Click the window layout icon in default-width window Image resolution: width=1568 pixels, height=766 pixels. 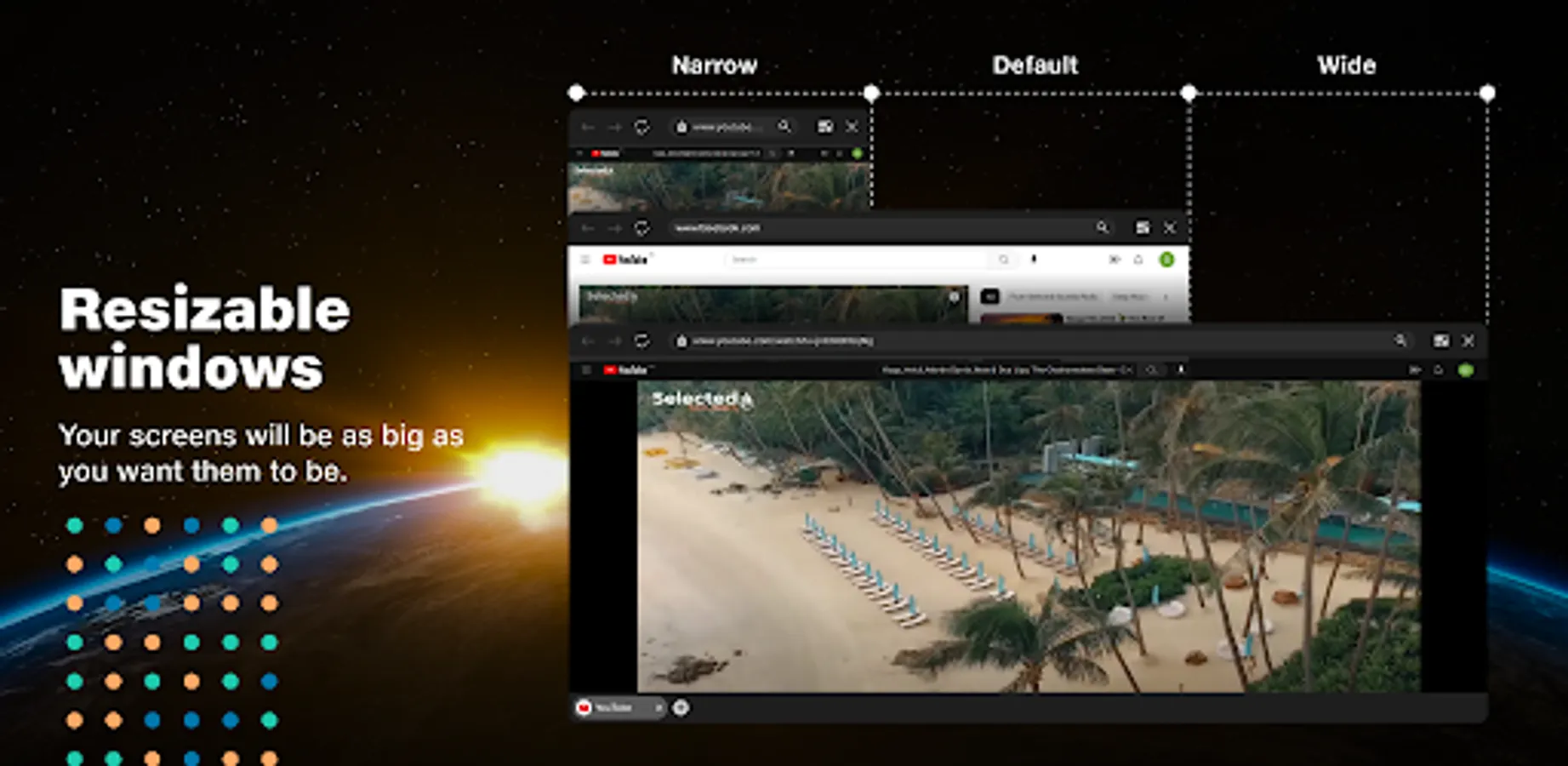(x=1143, y=228)
